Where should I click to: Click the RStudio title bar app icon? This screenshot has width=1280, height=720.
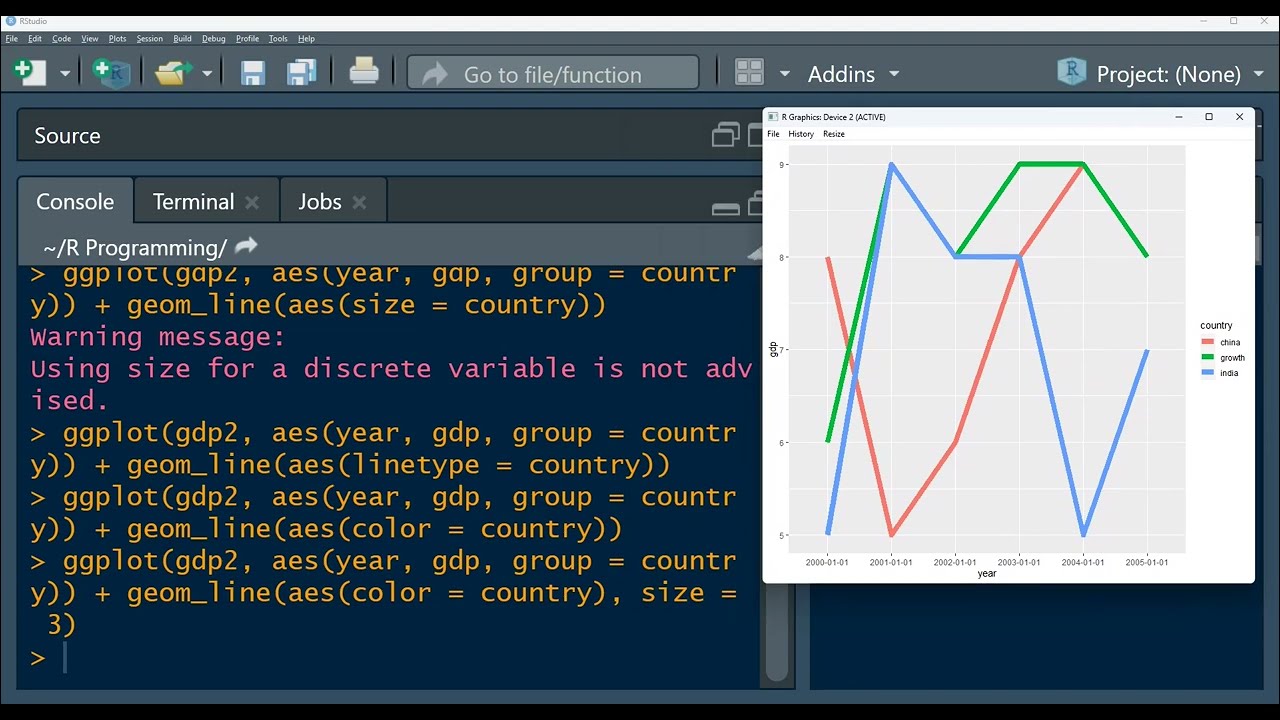tap(11, 20)
